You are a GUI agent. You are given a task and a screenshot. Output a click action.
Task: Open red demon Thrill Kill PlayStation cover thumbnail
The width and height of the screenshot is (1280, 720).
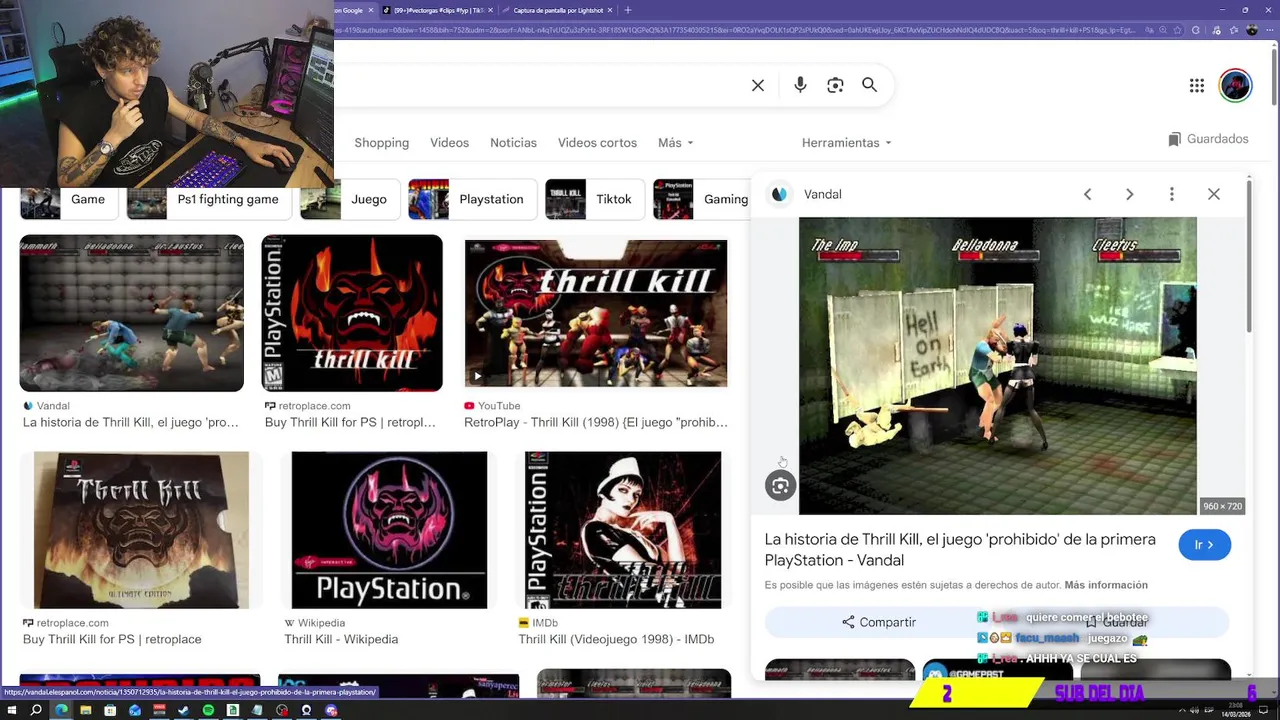click(x=352, y=313)
